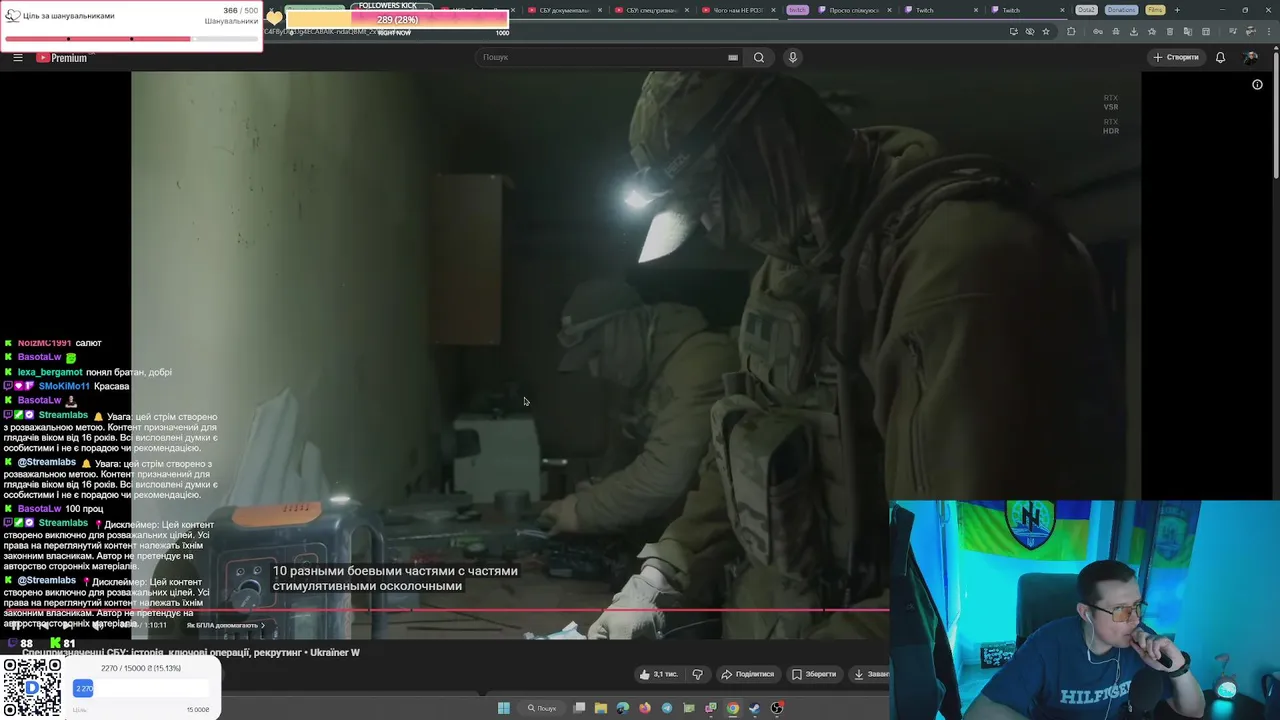
Task: Click the donation QR code
Action: [x=32, y=688]
